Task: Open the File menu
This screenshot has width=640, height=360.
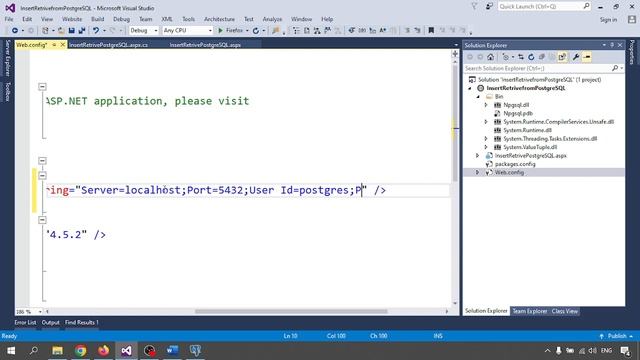Action: pos(9,19)
